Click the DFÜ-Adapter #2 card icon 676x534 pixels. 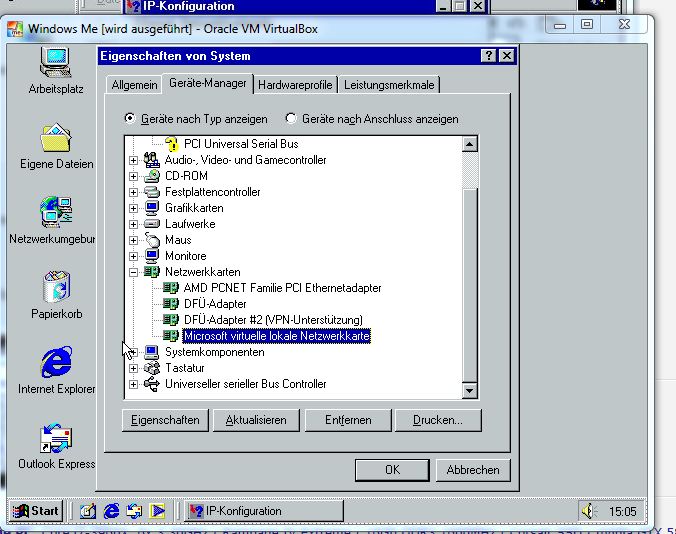pyautogui.click(x=171, y=319)
